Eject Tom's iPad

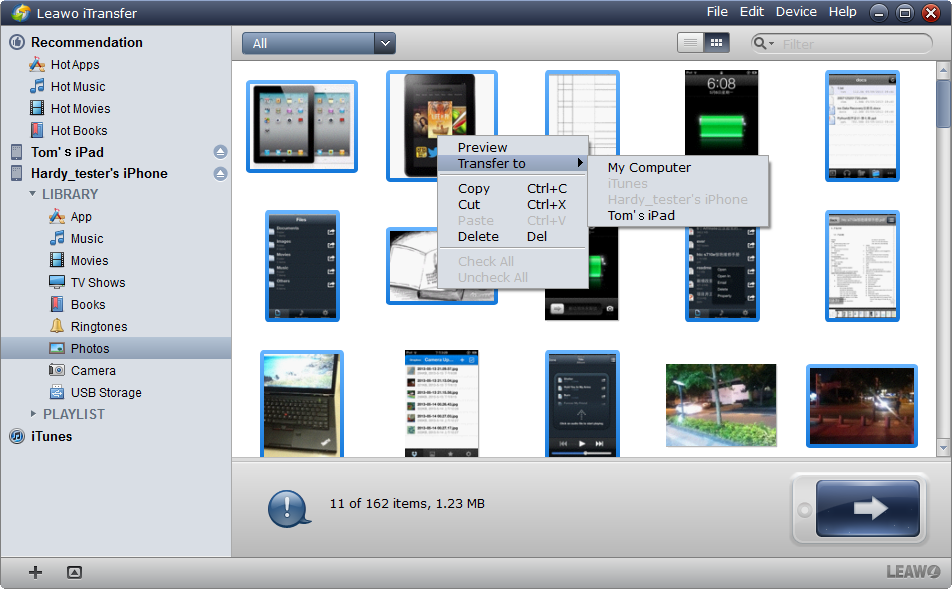[x=220, y=152]
